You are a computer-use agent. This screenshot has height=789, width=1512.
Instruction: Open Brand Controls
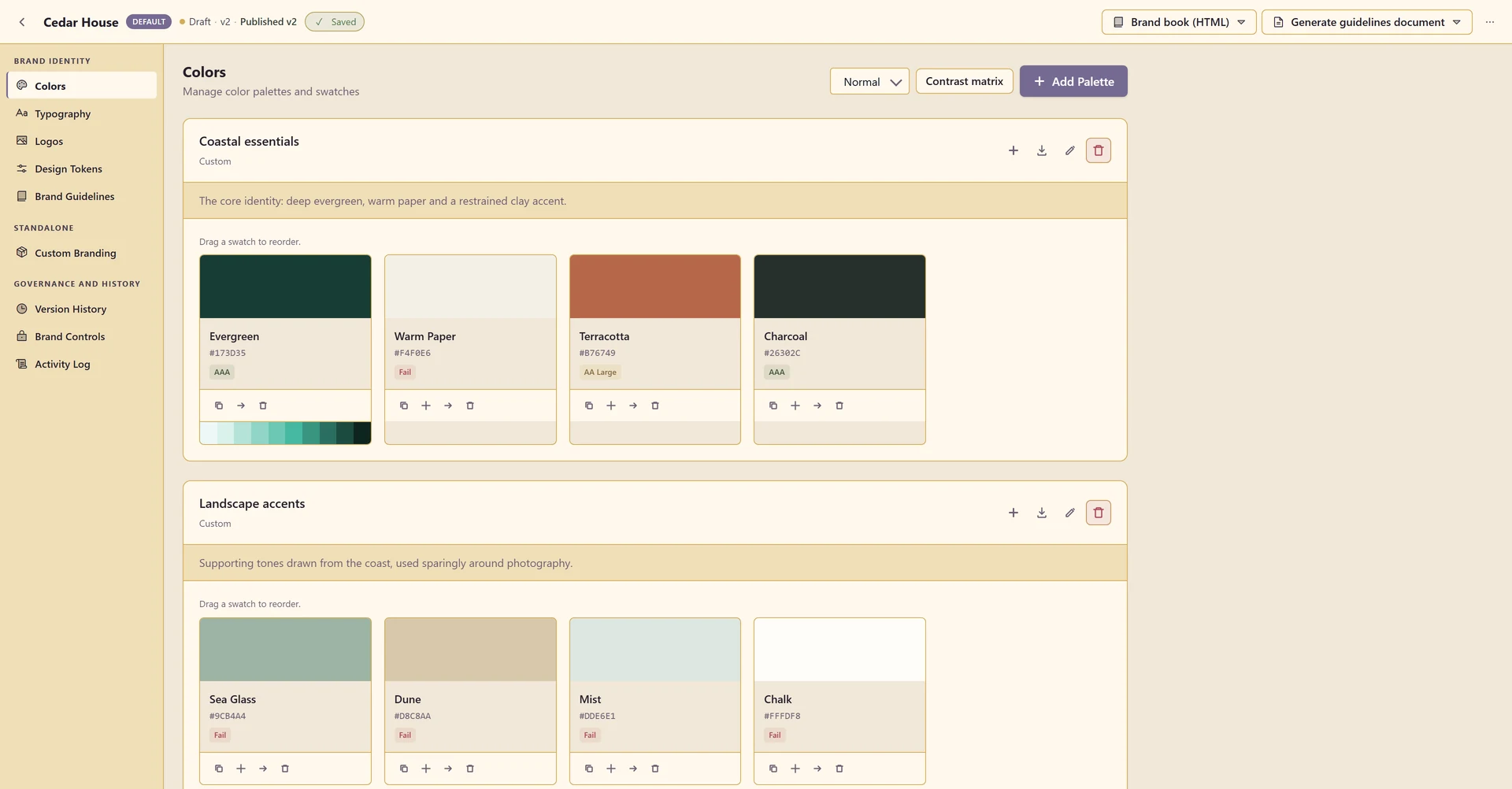point(82,336)
